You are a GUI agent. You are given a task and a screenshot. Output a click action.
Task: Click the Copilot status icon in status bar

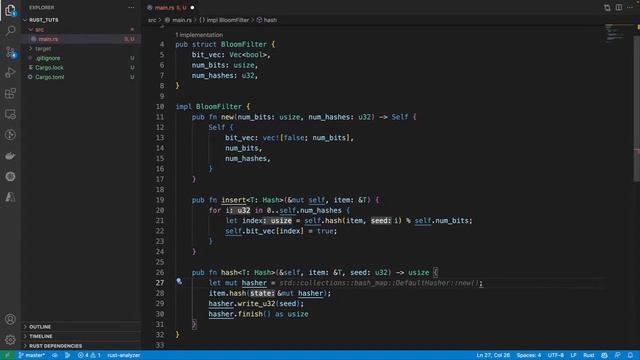click(x=604, y=355)
